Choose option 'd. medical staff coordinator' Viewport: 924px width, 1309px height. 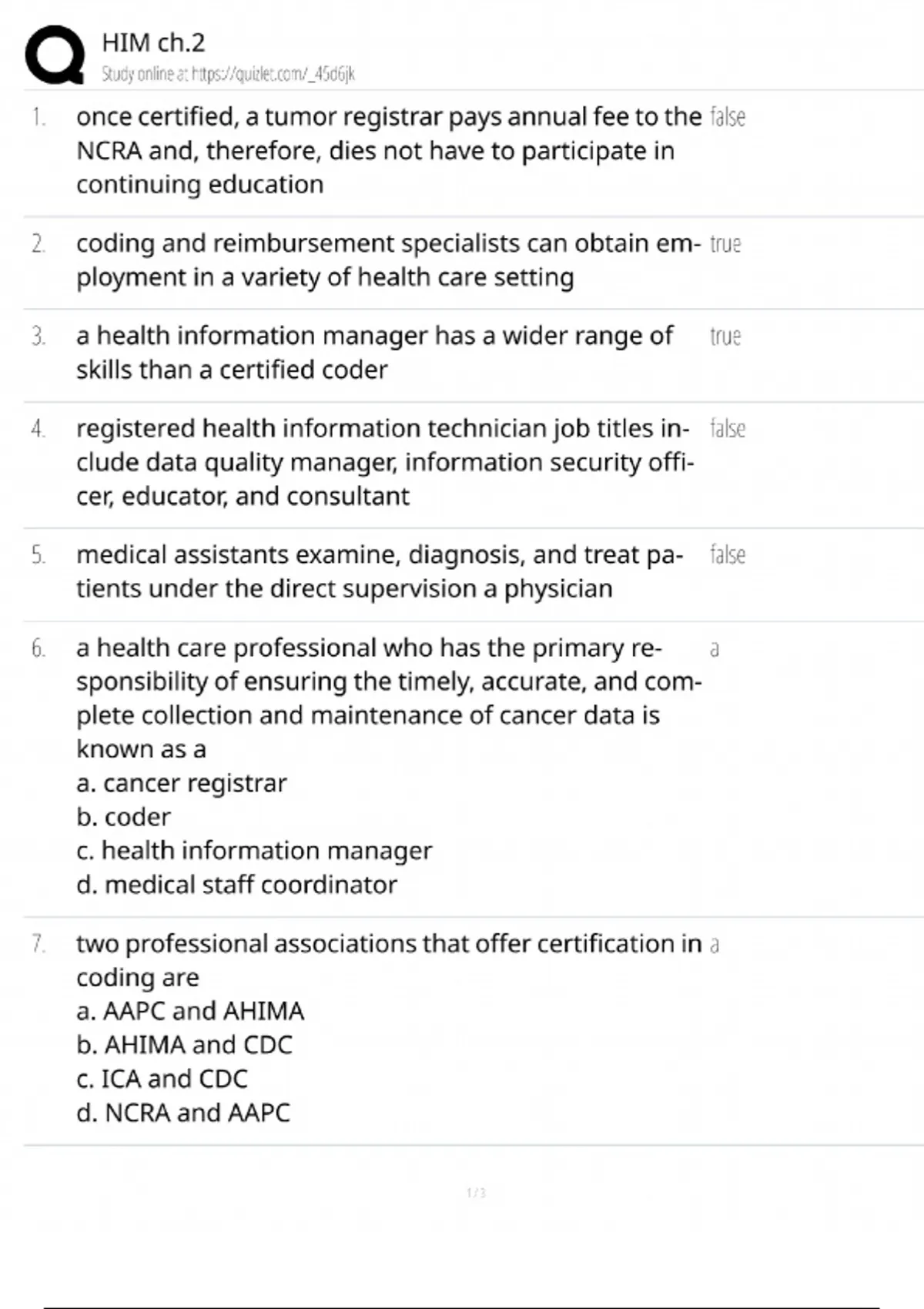pos(236,885)
